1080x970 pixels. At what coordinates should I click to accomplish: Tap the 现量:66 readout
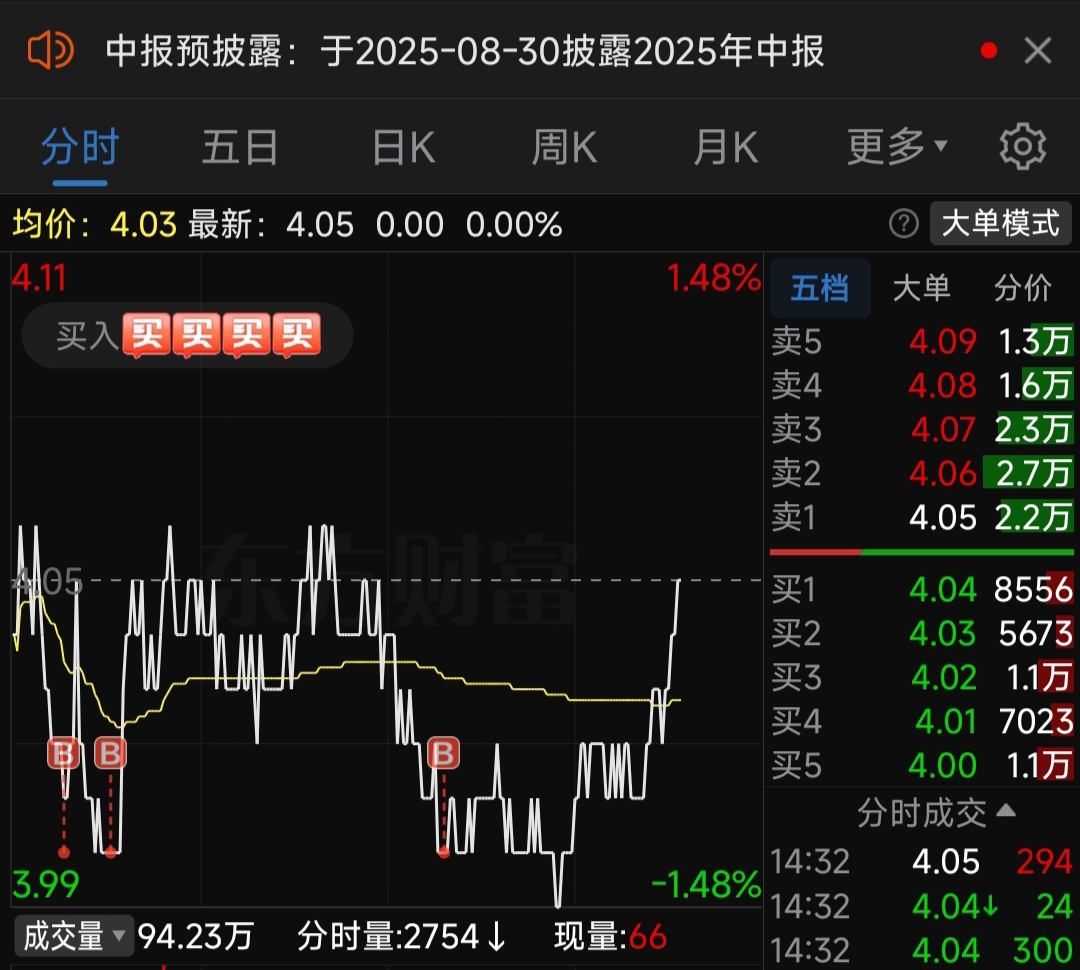tap(610, 936)
